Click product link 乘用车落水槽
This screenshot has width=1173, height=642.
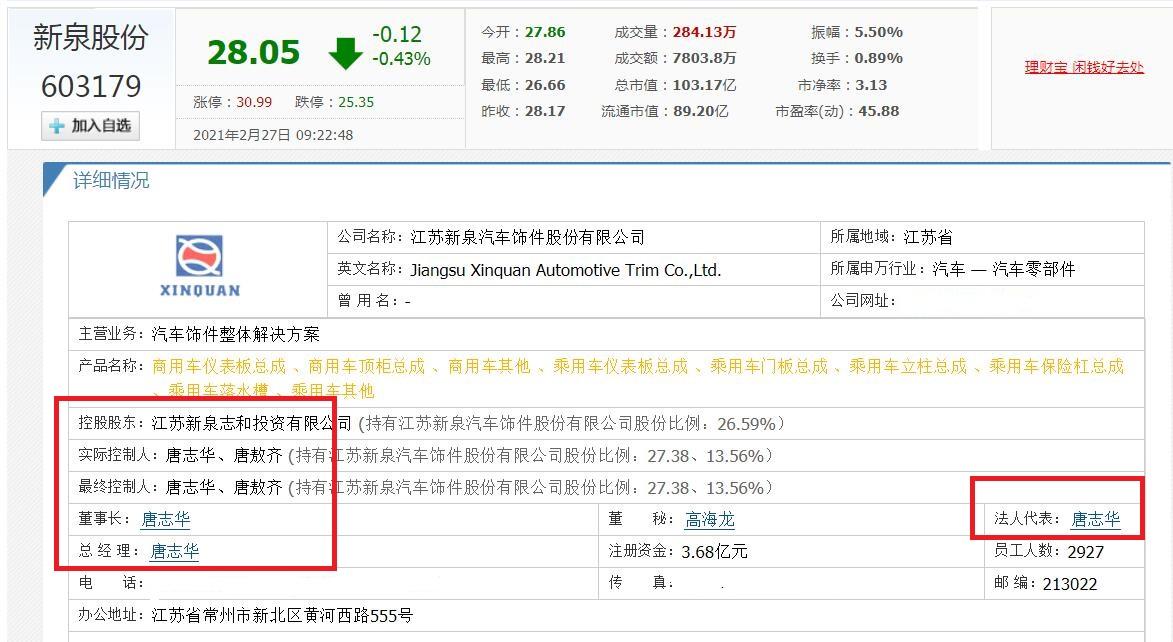pos(218,391)
